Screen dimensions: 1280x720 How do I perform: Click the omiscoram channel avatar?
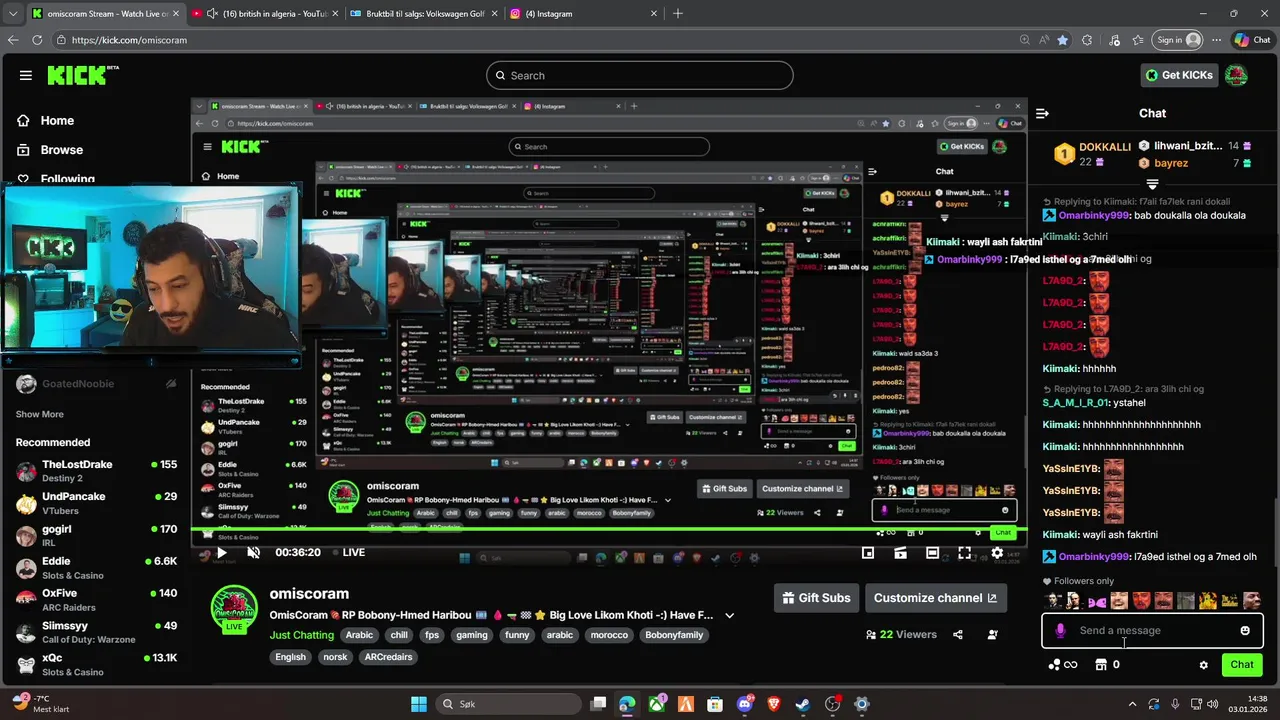[234, 609]
